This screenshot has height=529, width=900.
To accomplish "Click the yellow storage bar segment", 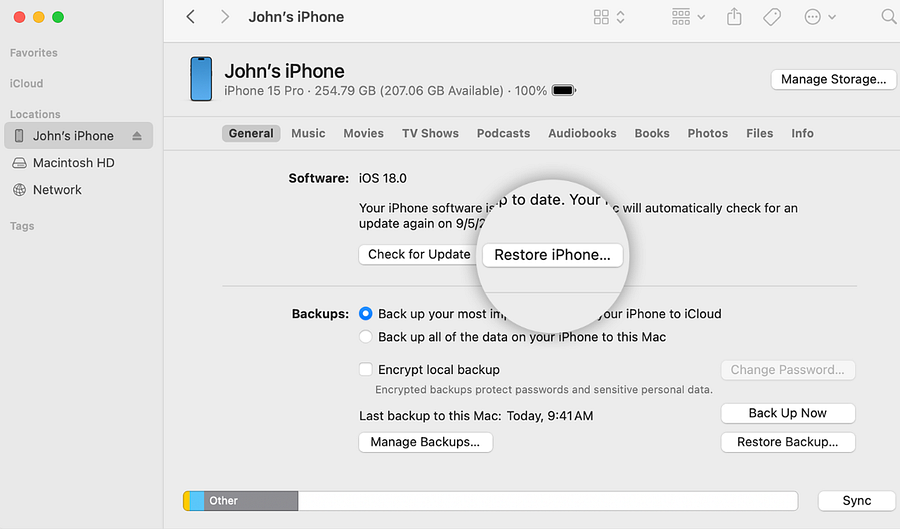I will click(187, 501).
